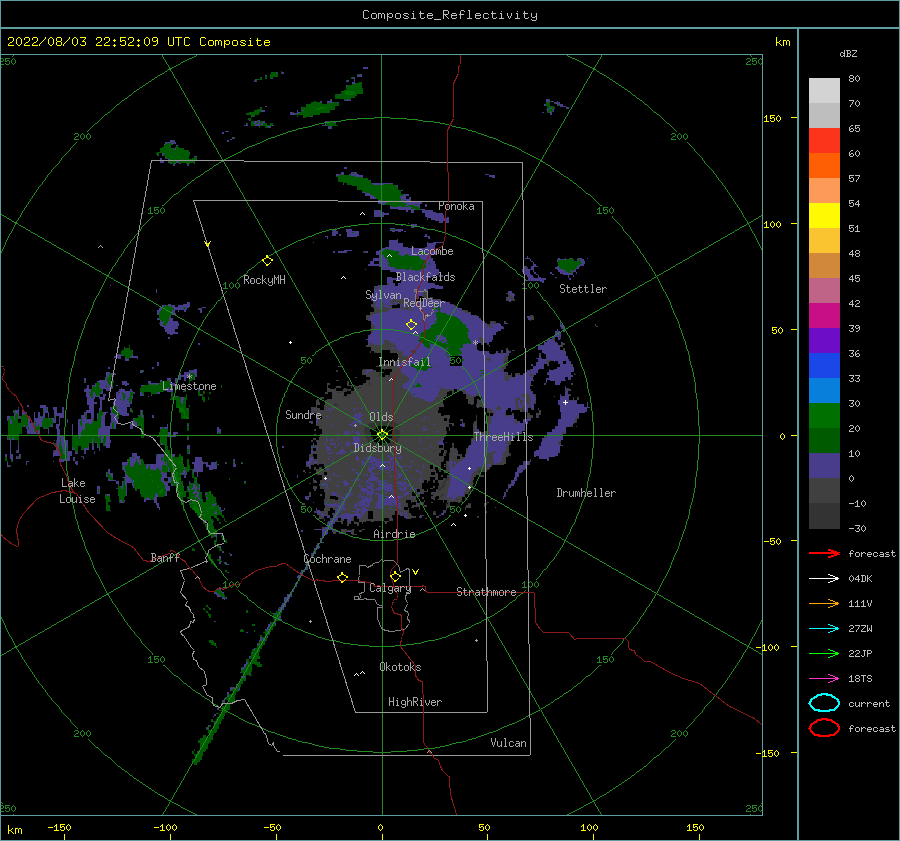Select the orange 111V arrow icon
Image resolution: width=900 pixels, height=841 pixels.
point(824,603)
